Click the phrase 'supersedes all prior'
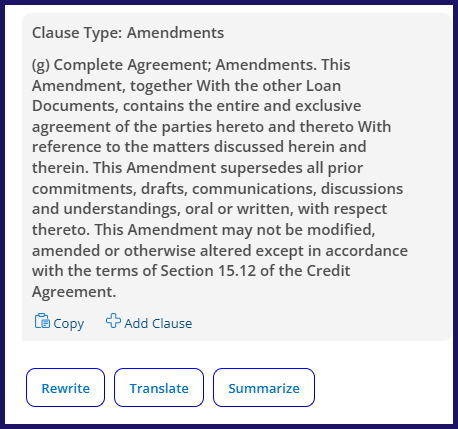This screenshot has height=429, width=458. tap(292, 168)
